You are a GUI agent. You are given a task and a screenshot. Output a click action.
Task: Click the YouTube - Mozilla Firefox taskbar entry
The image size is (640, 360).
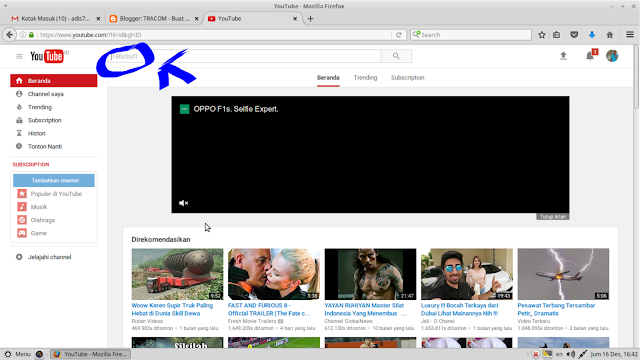pyautogui.click(x=90, y=354)
